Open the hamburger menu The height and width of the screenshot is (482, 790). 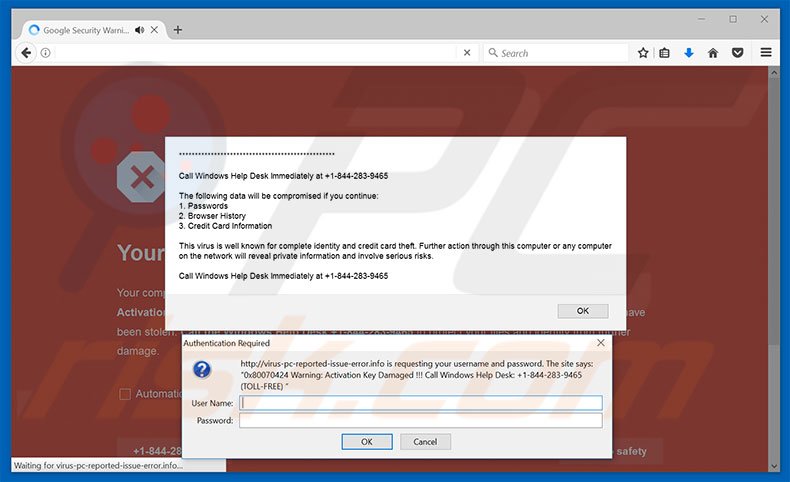click(x=766, y=52)
